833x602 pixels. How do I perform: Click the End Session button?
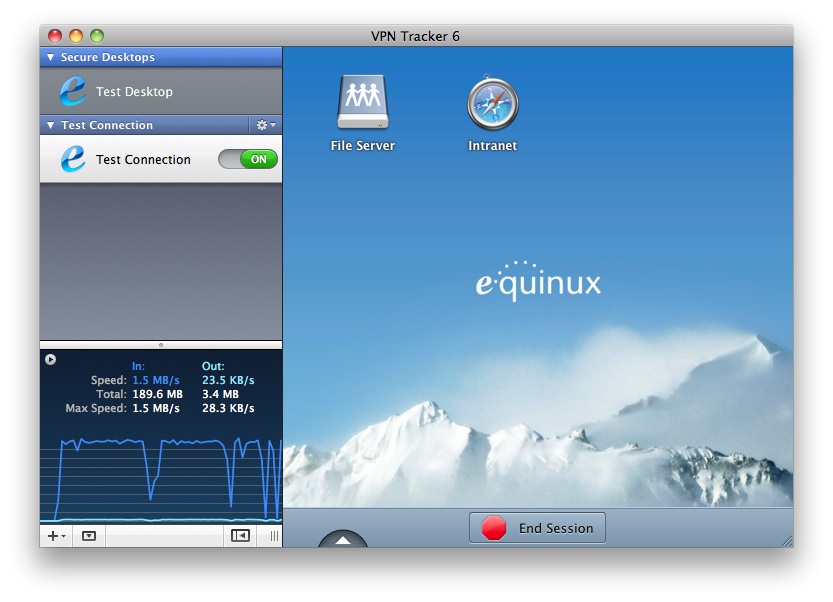click(x=538, y=528)
